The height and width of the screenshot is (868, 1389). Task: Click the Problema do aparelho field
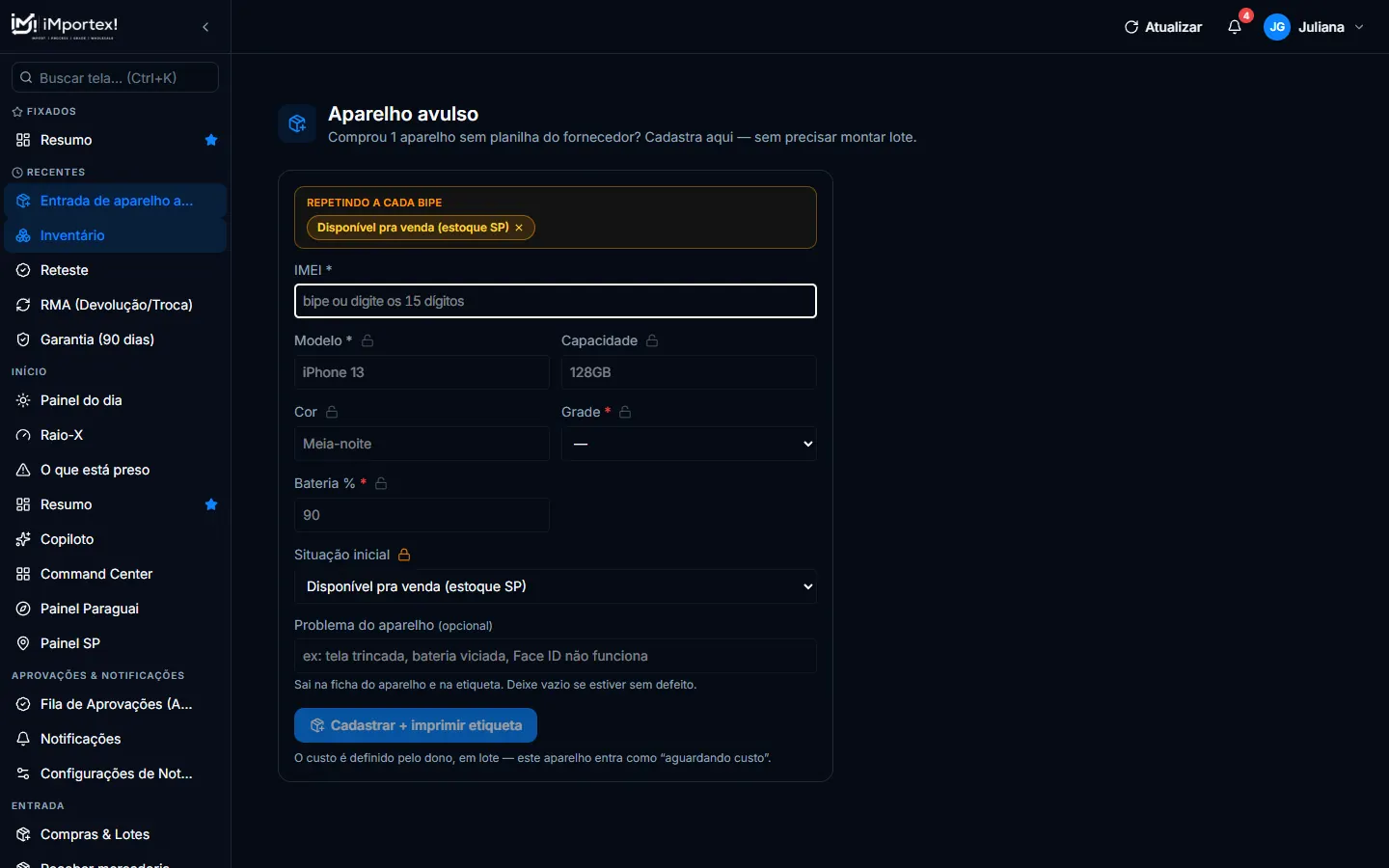[556, 656]
